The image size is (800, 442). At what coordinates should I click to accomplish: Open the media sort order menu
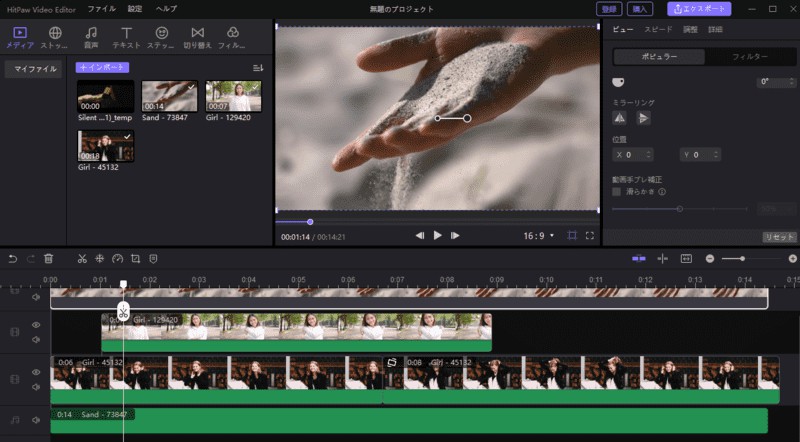pyautogui.click(x=258, y=67)
